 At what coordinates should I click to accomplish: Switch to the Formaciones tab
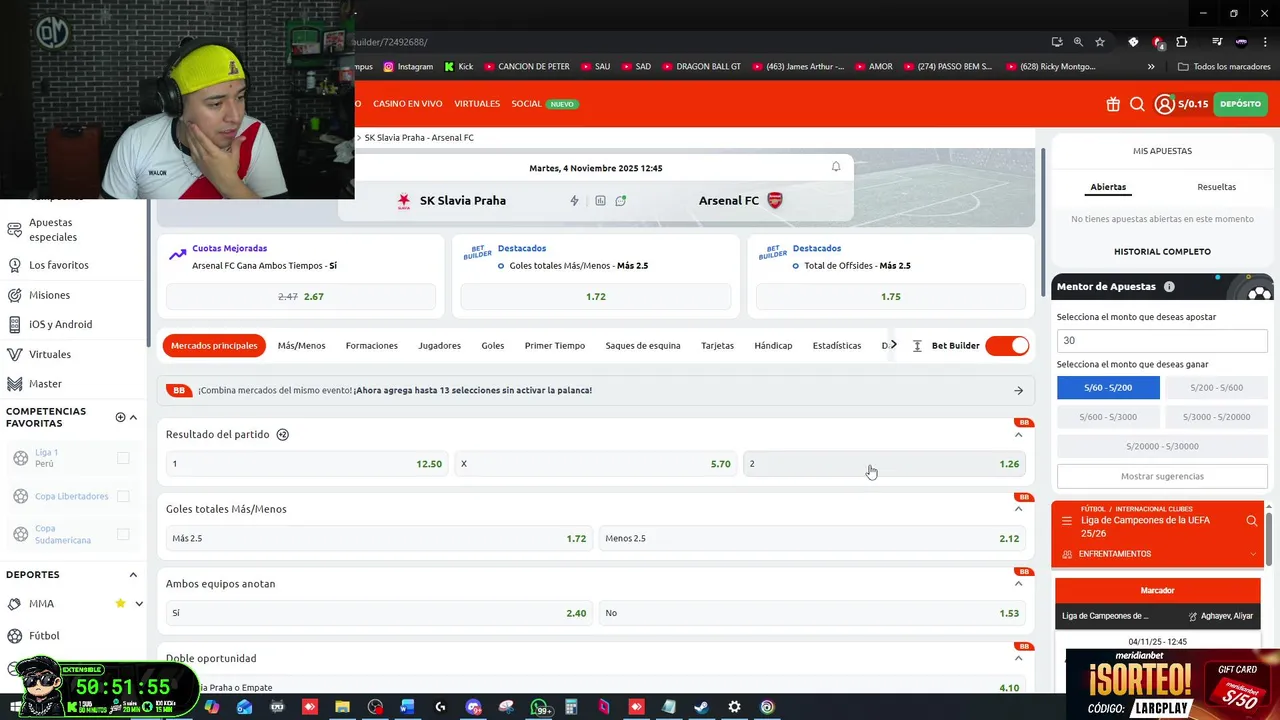click(372, 346)
